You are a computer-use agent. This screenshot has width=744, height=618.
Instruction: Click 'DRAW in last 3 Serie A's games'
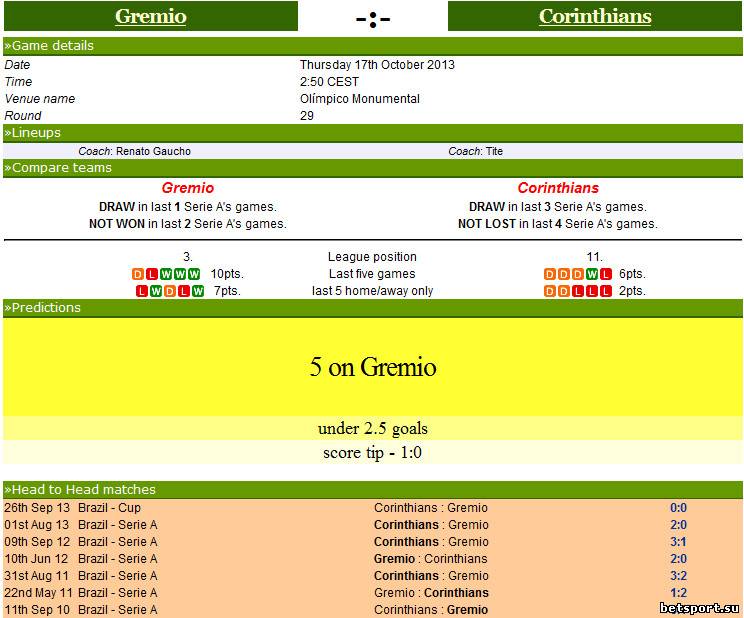coord(558,207)
